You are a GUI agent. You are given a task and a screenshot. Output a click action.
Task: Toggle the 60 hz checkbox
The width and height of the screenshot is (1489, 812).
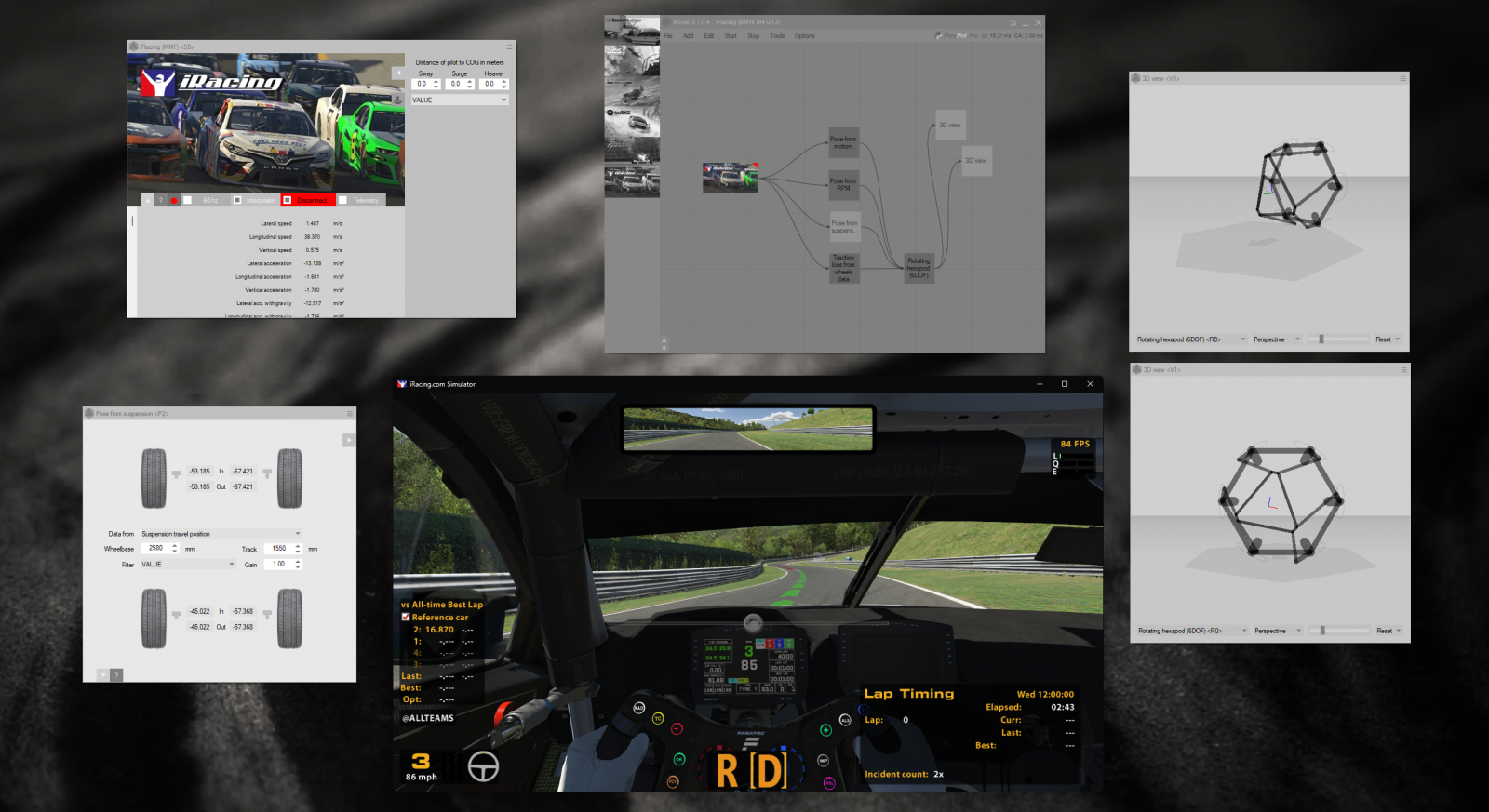tap(187, 200)
